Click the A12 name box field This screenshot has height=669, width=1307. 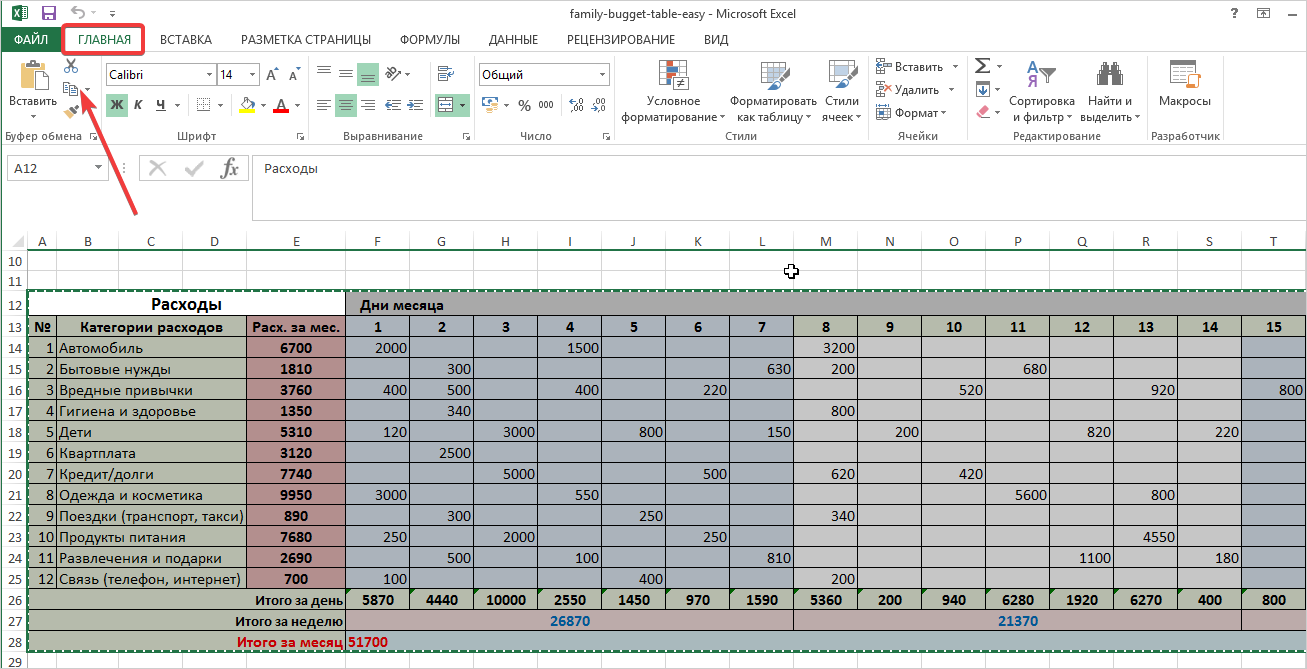[48, 169]
